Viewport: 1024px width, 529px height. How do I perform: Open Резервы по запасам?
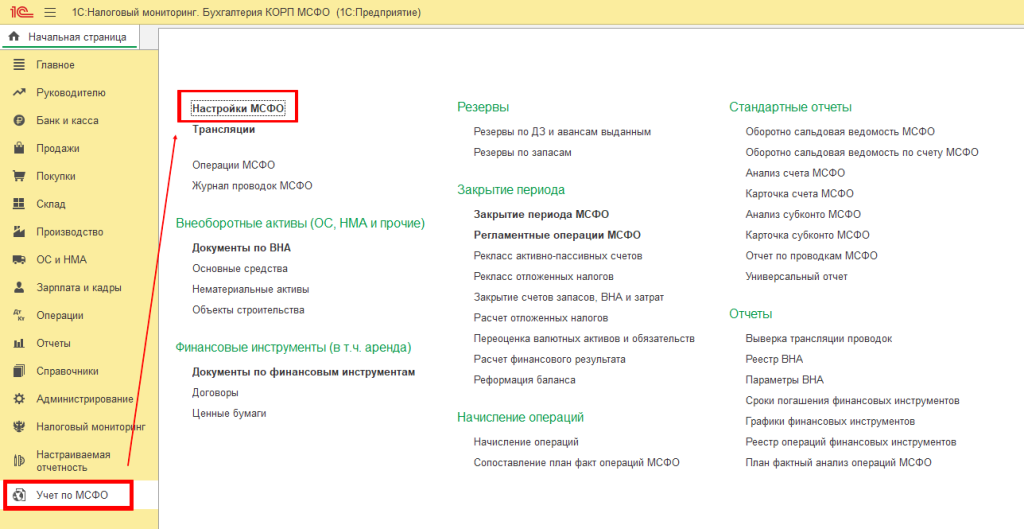(522, 152)
